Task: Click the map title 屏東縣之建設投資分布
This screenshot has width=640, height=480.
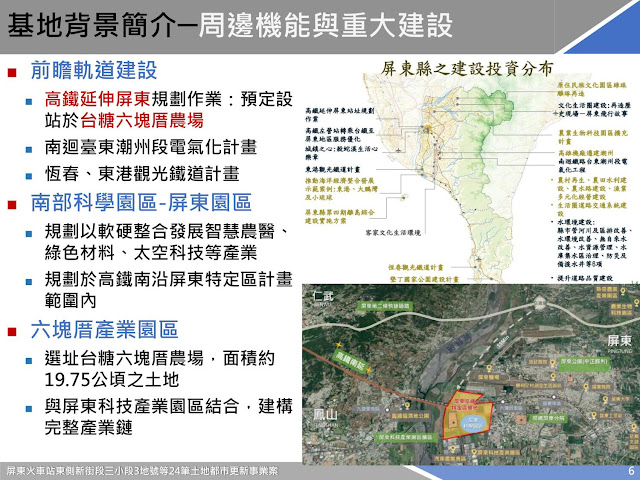Action: [x=467, y=69]
